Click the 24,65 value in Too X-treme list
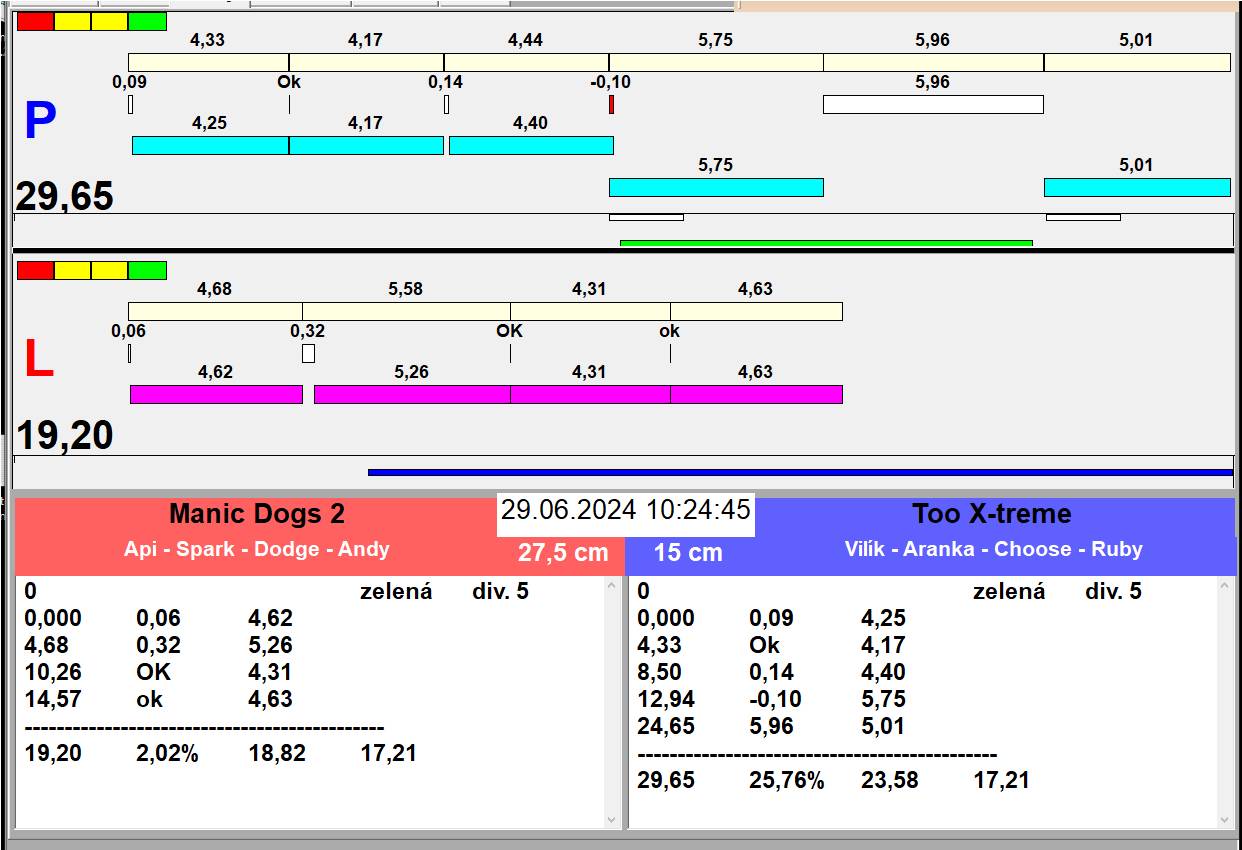The image size is (1242, 850). 666,726
